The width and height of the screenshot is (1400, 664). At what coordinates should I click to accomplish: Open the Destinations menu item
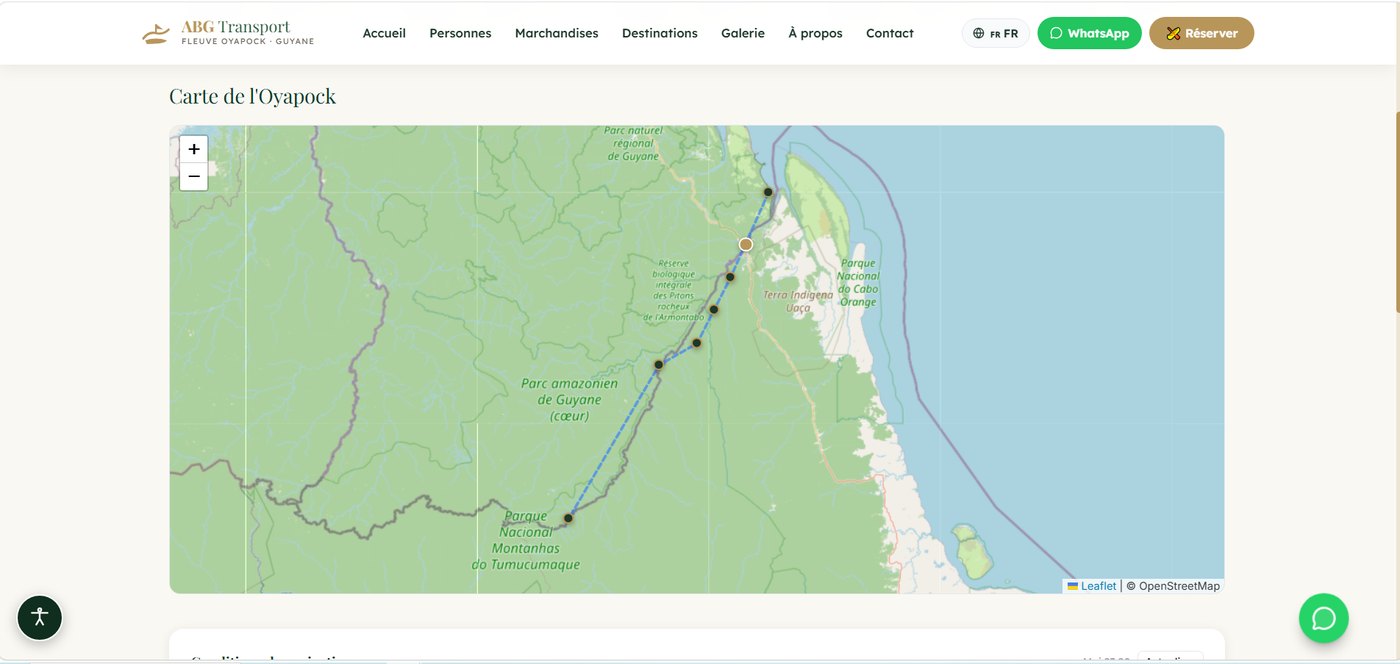pyautogui.click(x=660, y=33)
